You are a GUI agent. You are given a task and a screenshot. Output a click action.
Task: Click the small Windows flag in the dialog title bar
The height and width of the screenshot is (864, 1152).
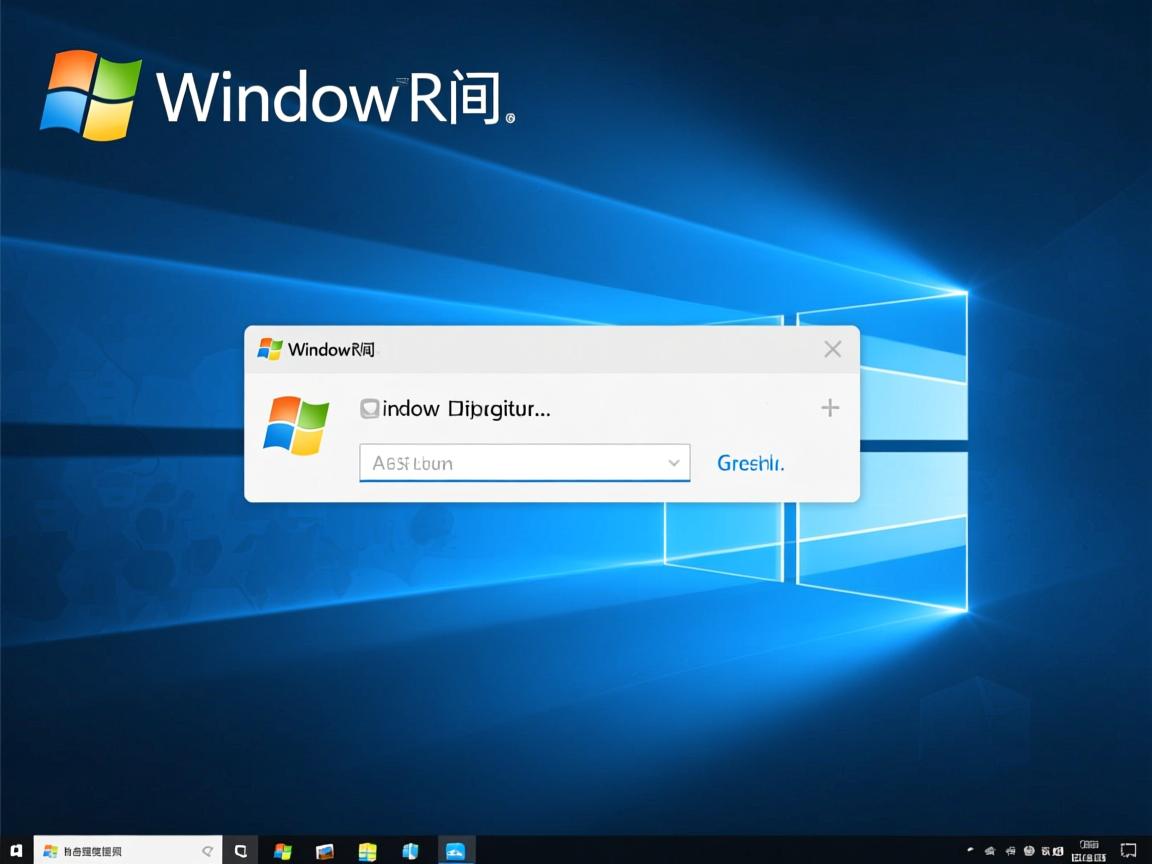pyautogui.click(x=268, y=349)
